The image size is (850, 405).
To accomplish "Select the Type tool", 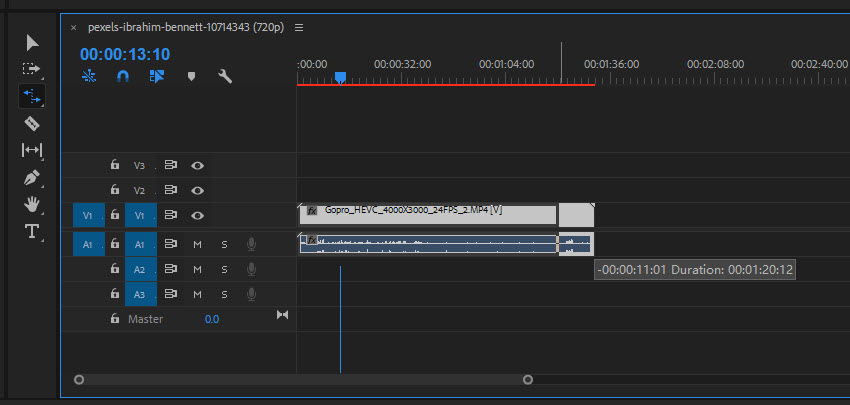I will 32,232.
